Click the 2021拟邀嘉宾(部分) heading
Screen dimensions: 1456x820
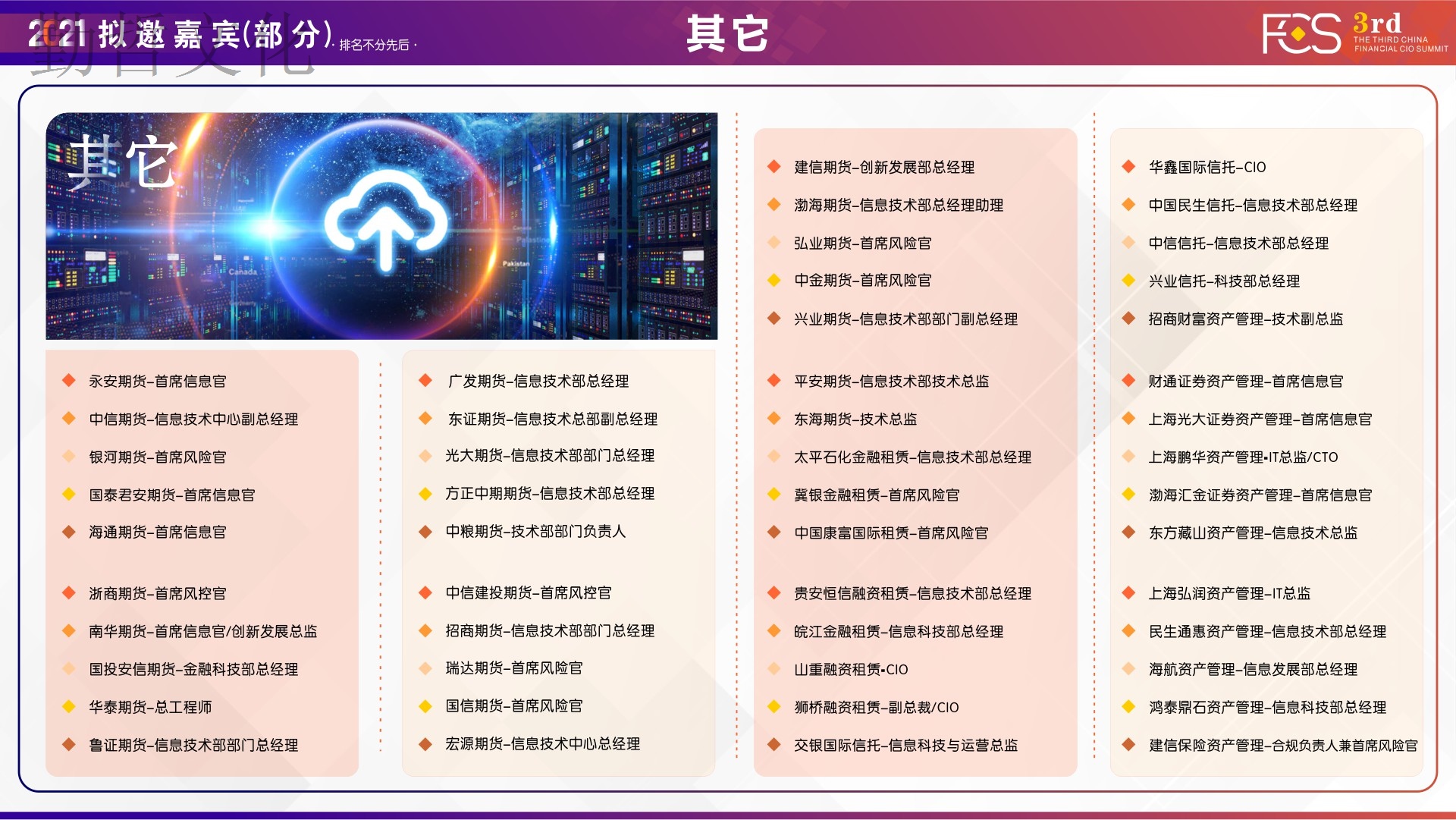coord(180,34)
